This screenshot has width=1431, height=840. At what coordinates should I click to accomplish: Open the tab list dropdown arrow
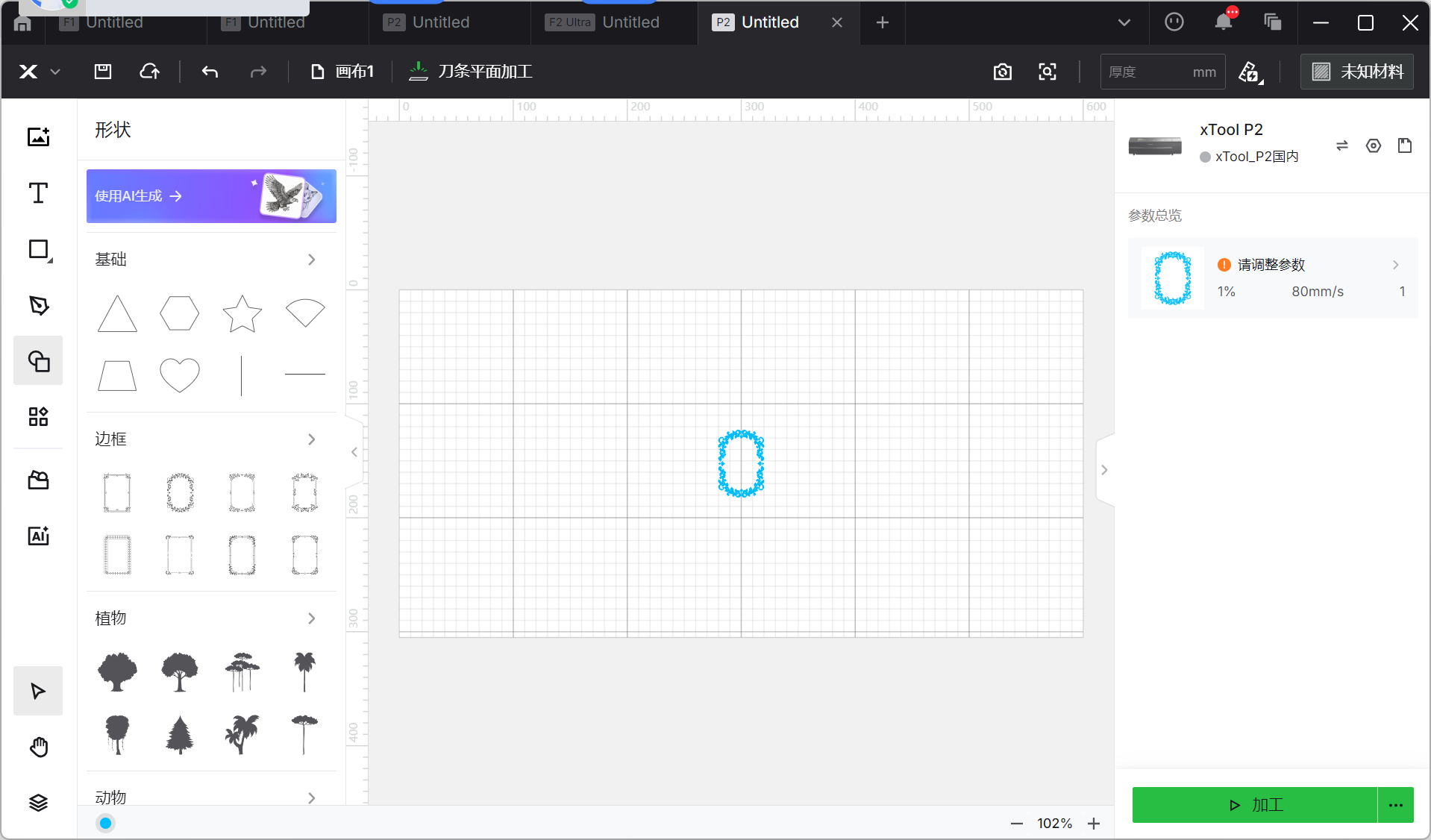click(1124, 22)
